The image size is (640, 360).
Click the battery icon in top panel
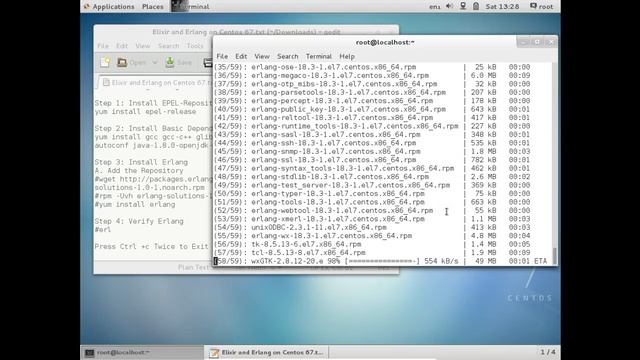tap(476, 6)
